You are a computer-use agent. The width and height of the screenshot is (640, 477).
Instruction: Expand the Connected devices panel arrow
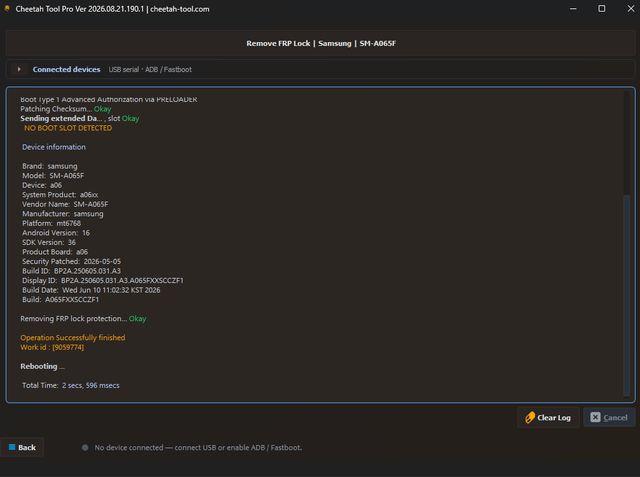click(19, 69)
